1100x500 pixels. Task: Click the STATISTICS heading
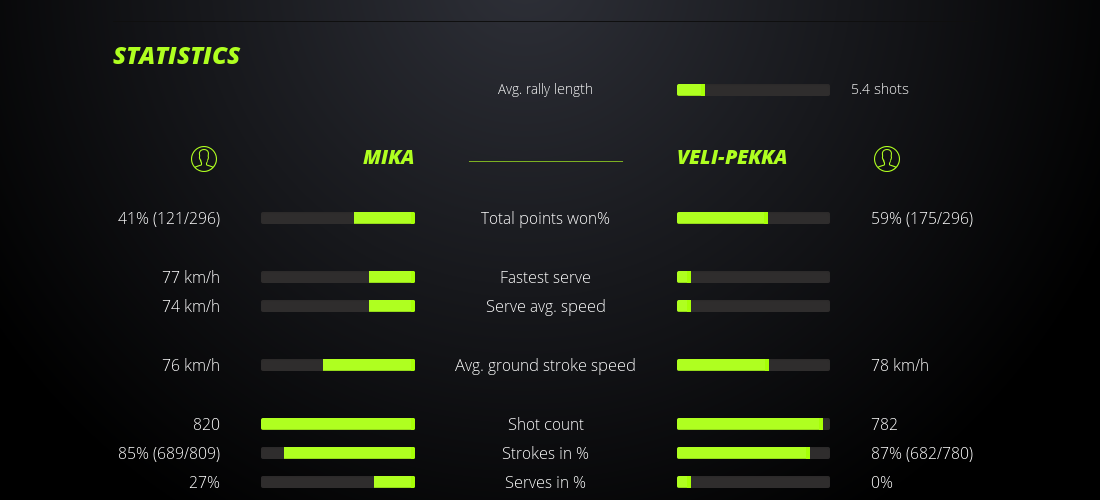pos(177,56)
